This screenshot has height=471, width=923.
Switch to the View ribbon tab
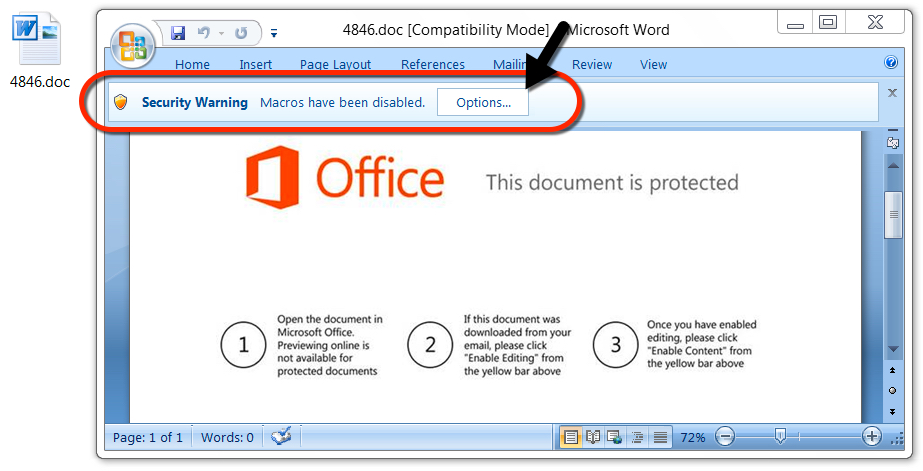click(653, 65)
